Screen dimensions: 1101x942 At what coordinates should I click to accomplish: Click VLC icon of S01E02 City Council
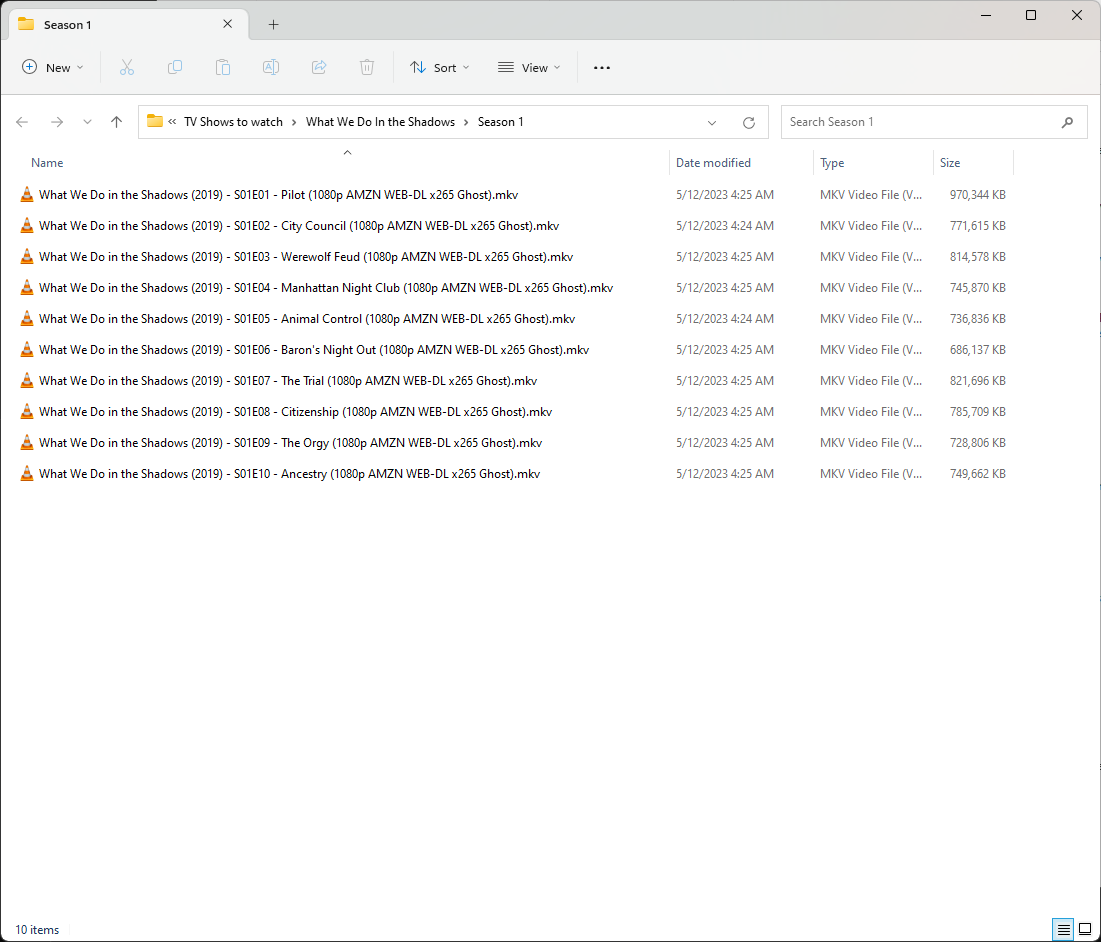(27, 225)
